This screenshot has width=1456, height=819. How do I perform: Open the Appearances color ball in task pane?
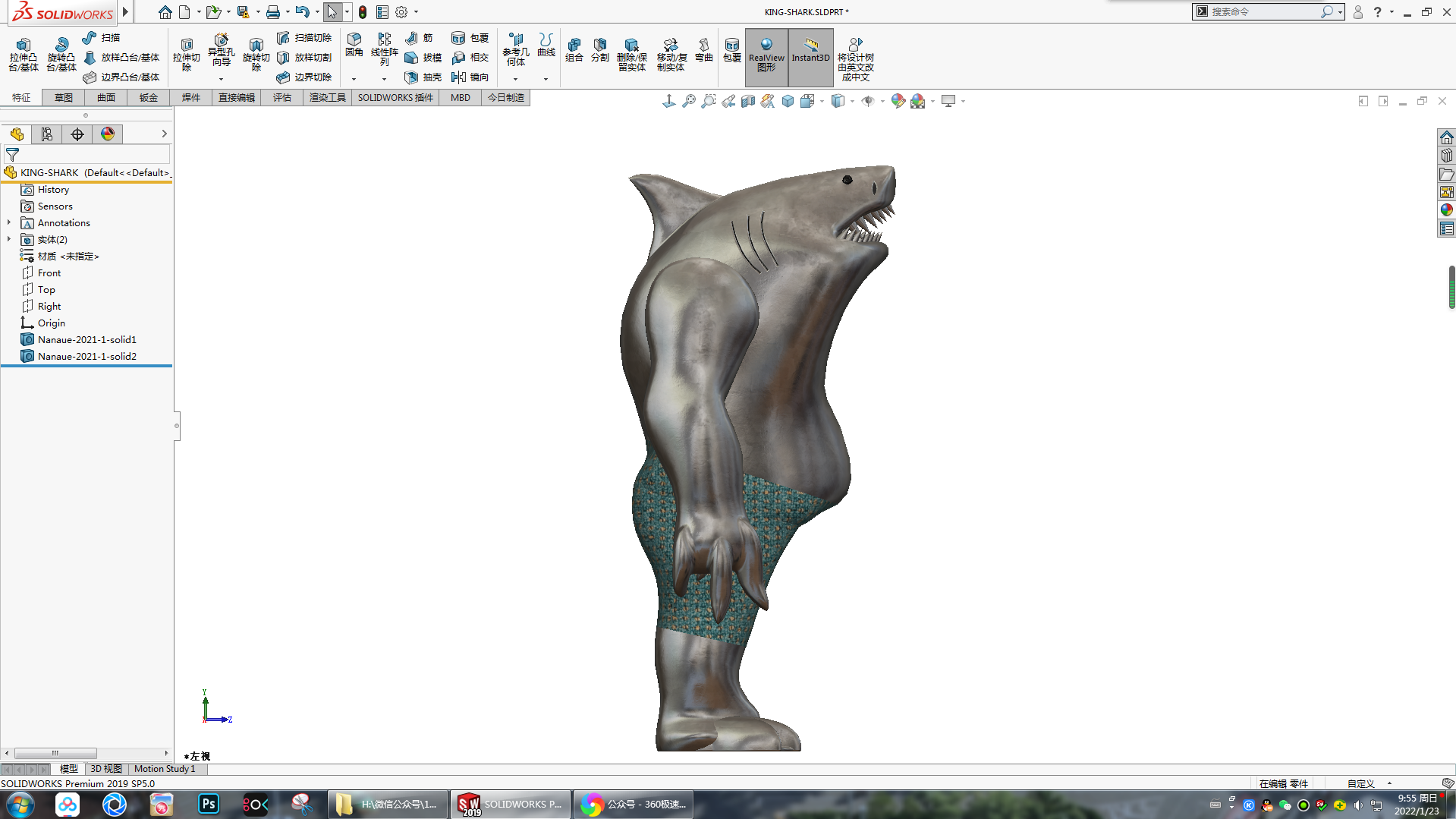click(x=1447, y=209)
